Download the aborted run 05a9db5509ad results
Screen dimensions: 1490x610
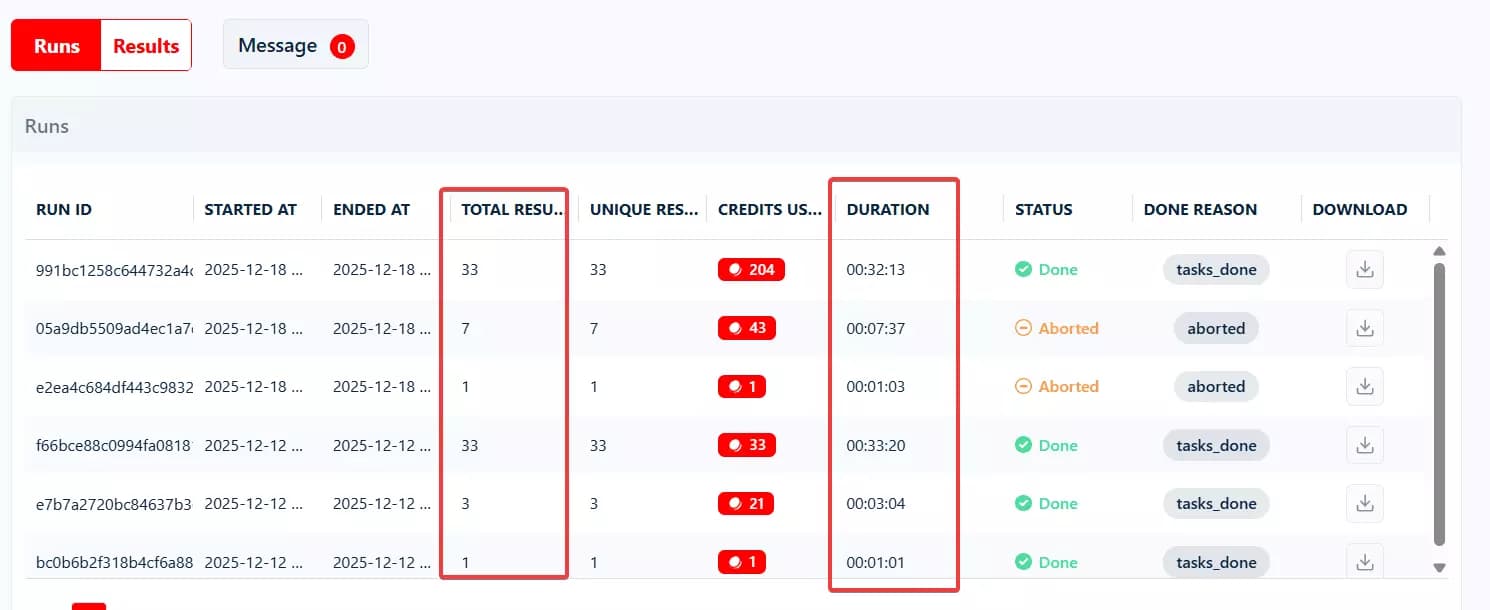click(1364, 328)
